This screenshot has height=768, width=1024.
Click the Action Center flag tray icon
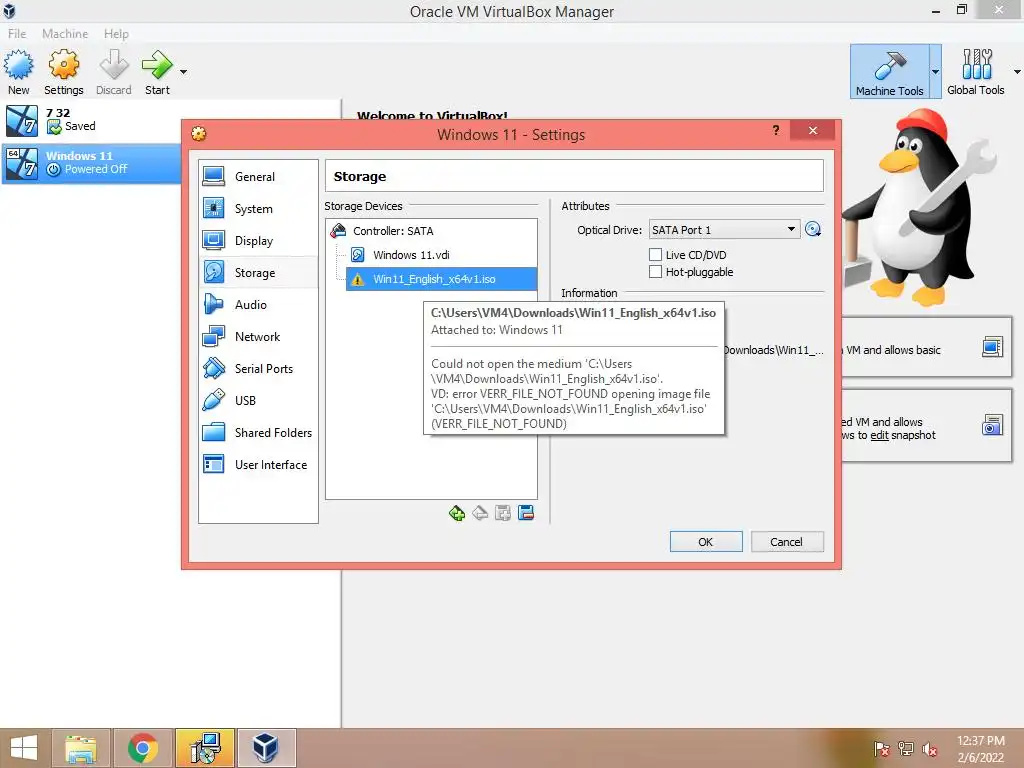coord(882,749)
